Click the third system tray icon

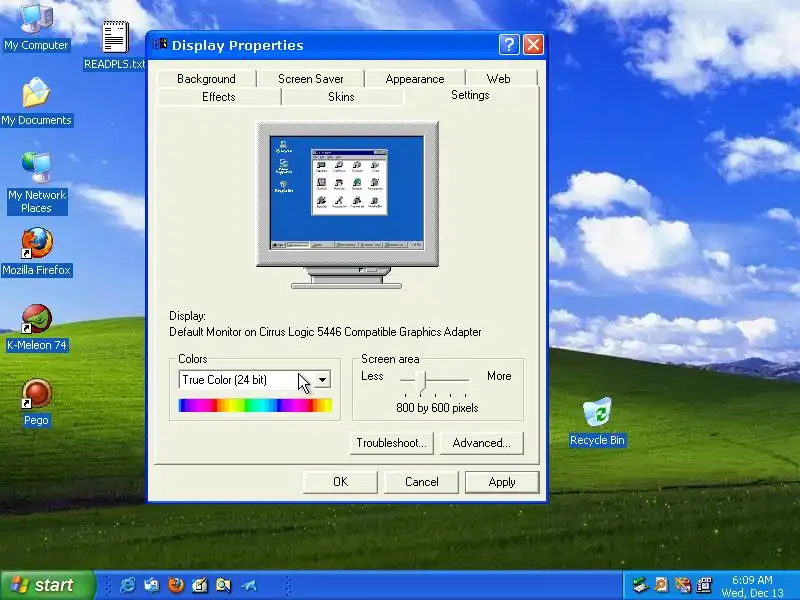click(x=683, y=585)
